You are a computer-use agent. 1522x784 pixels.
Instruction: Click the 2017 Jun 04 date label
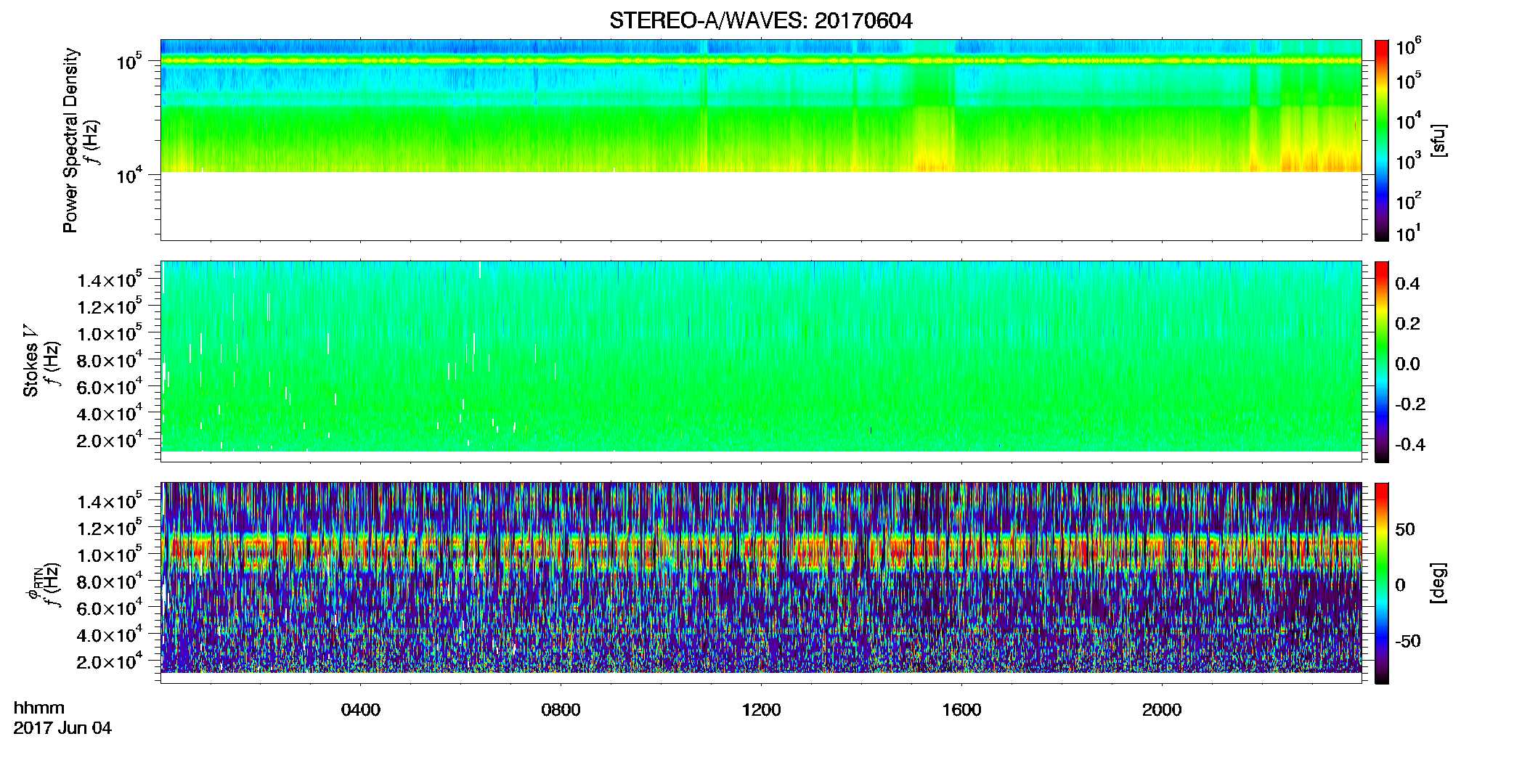(62, 728)
